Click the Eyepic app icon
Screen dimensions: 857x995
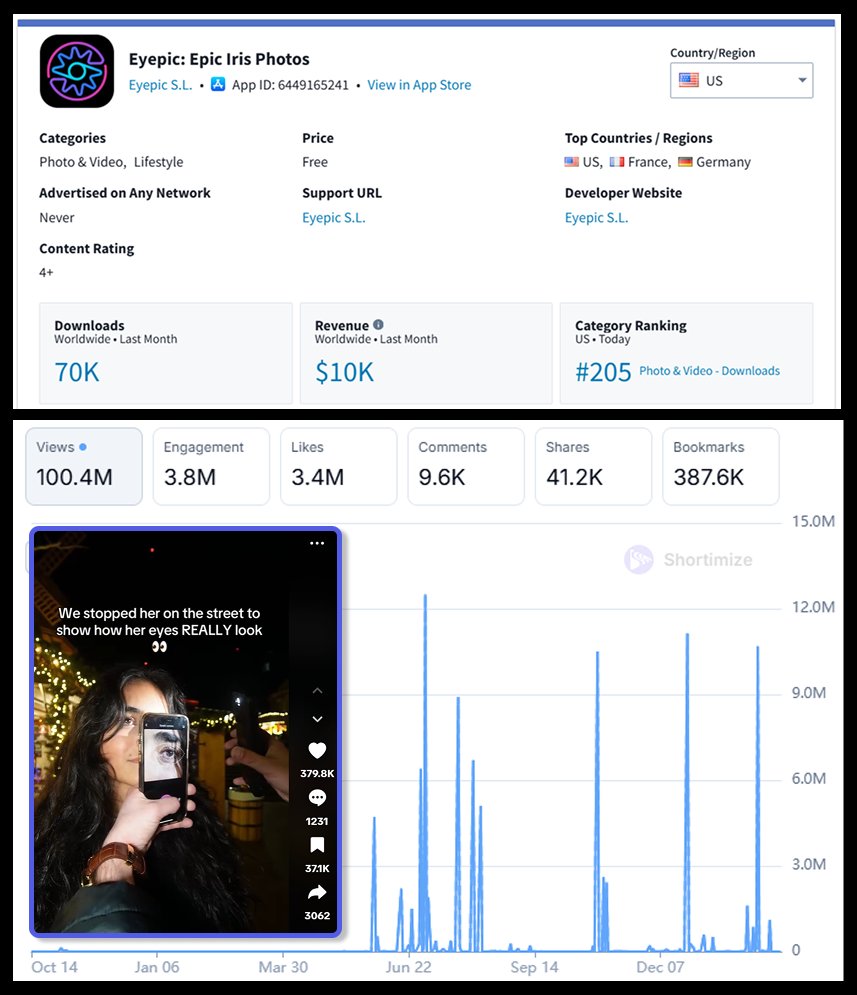77,71
